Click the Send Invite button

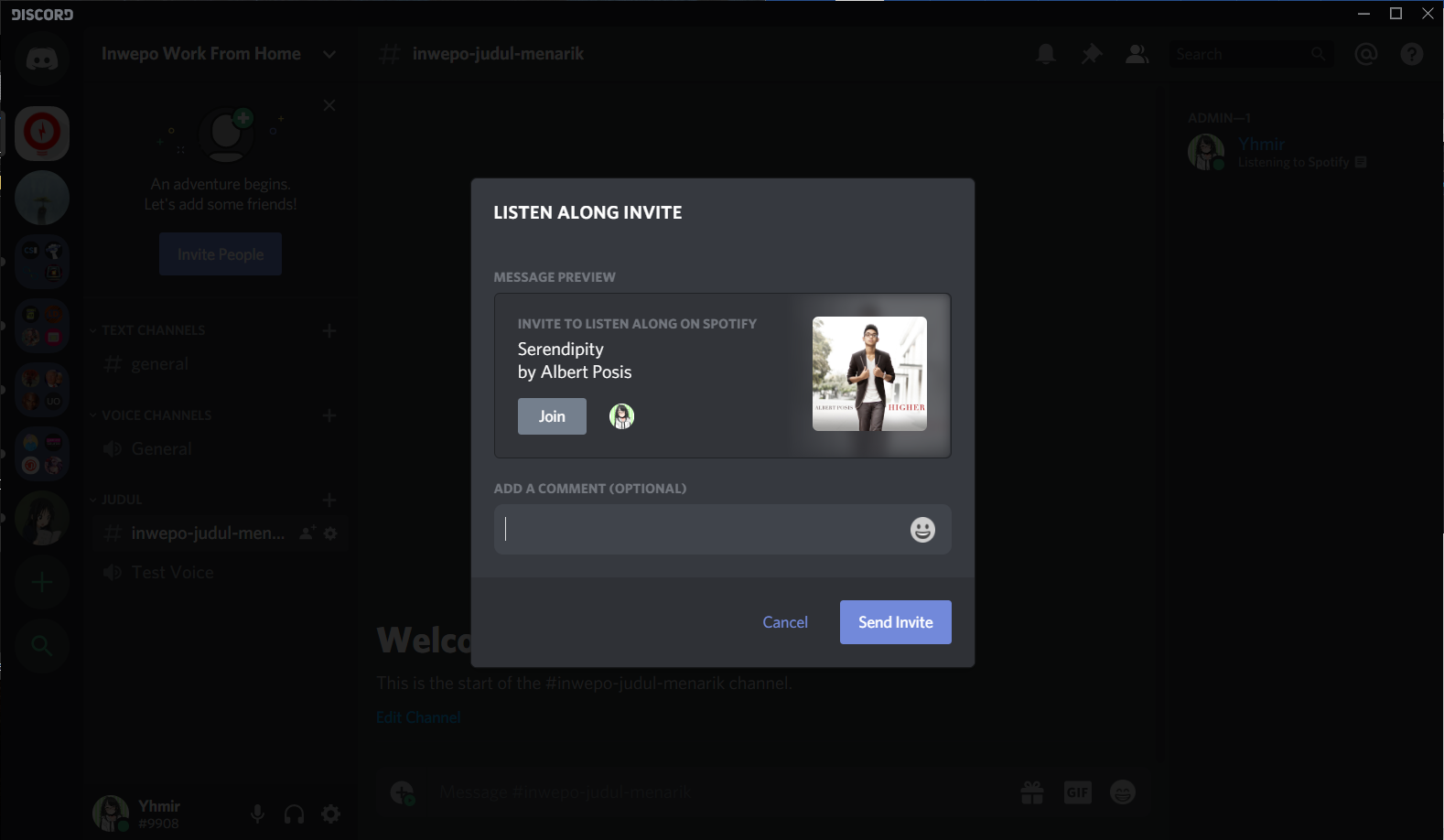[895, 622]
